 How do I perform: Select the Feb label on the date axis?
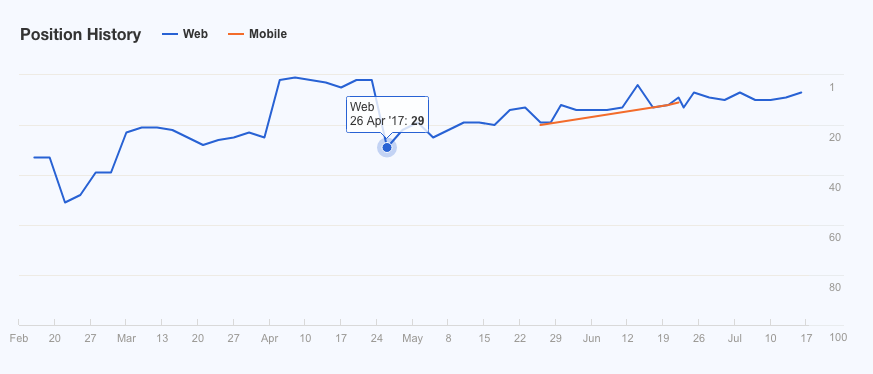(x=19, y=338)
